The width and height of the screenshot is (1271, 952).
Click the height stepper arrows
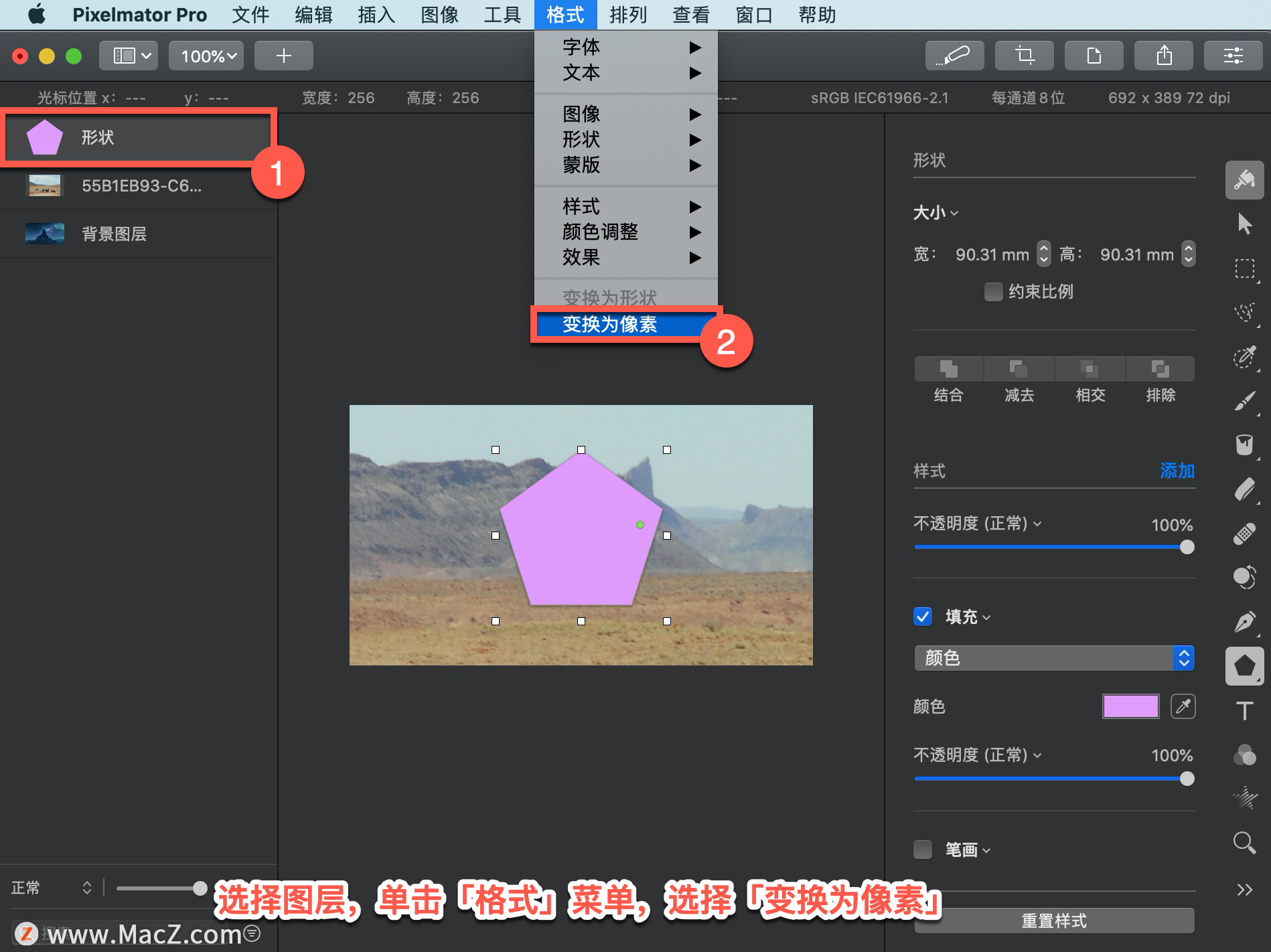[1188, 254]
